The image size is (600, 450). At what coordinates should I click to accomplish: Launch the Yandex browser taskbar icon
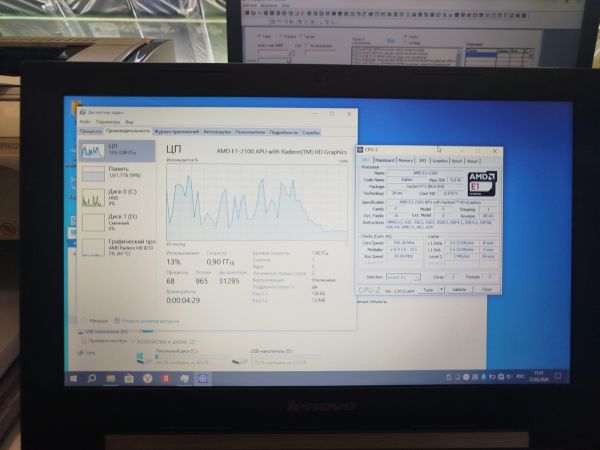tap(147, 379)
